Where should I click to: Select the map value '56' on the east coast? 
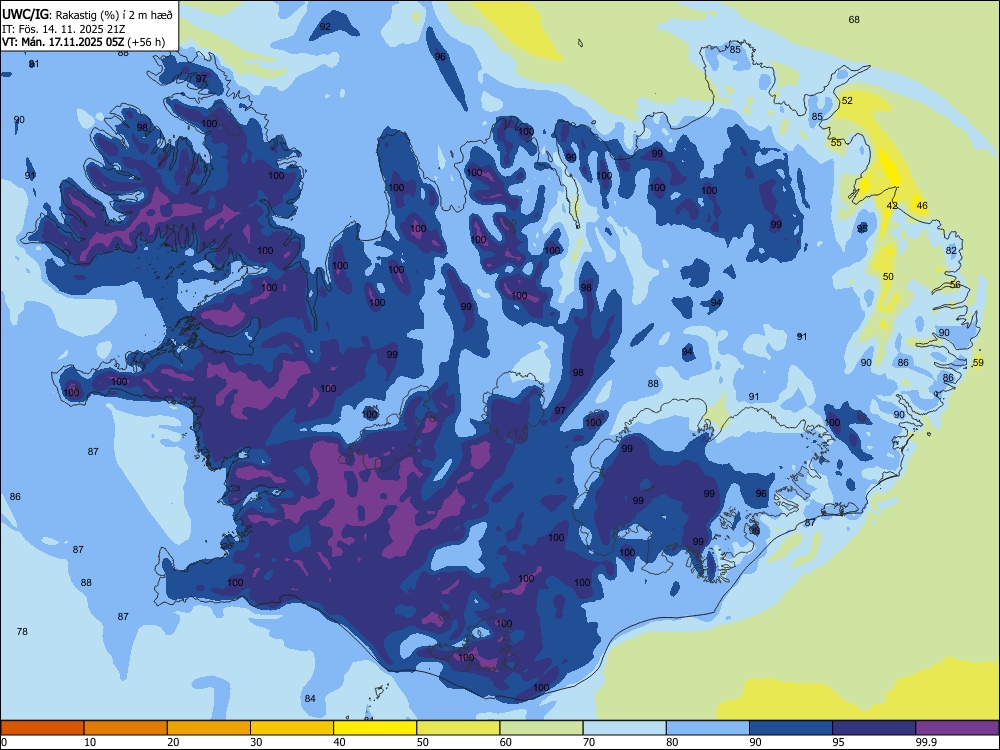coord(955,284)
